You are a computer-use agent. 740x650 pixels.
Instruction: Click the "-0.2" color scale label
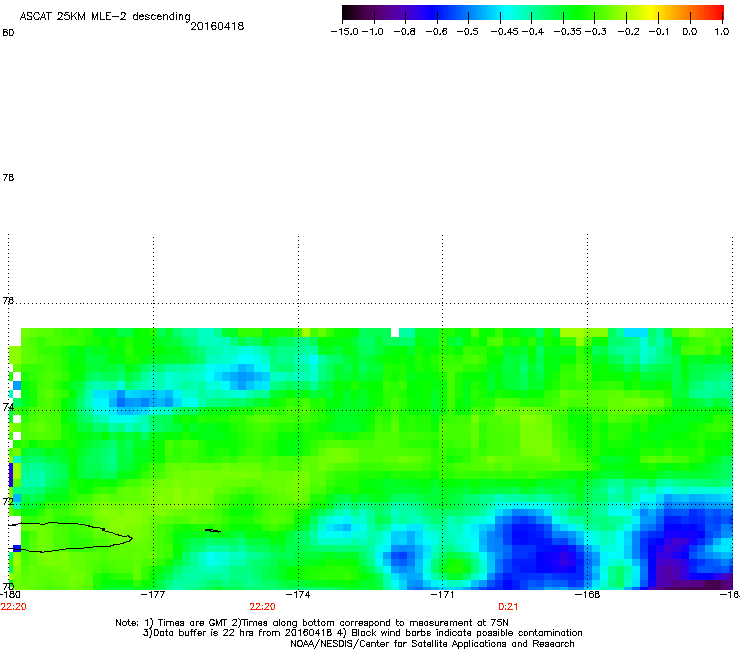629,32
